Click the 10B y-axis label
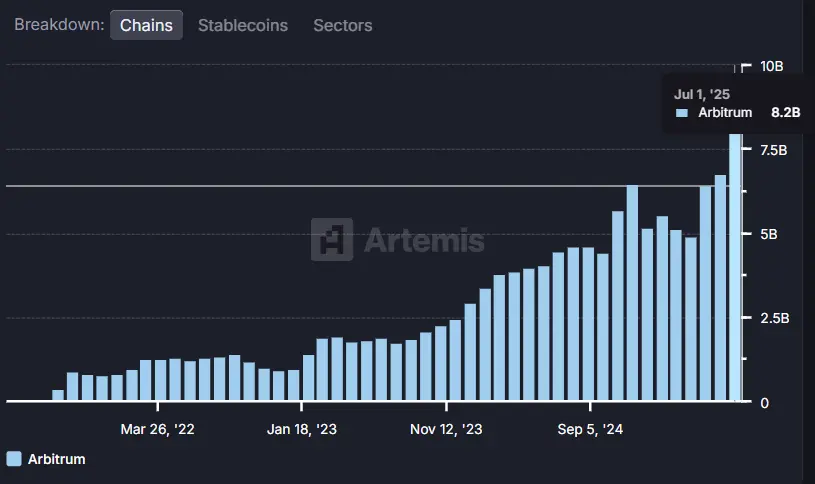Viewport: 815px width, 484px height. [x=771, y=66]
